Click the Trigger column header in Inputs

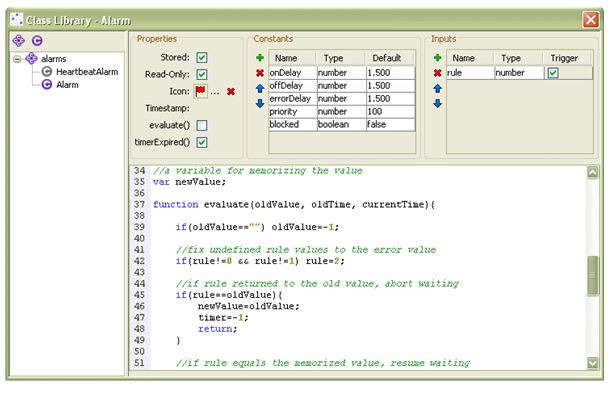568,58
